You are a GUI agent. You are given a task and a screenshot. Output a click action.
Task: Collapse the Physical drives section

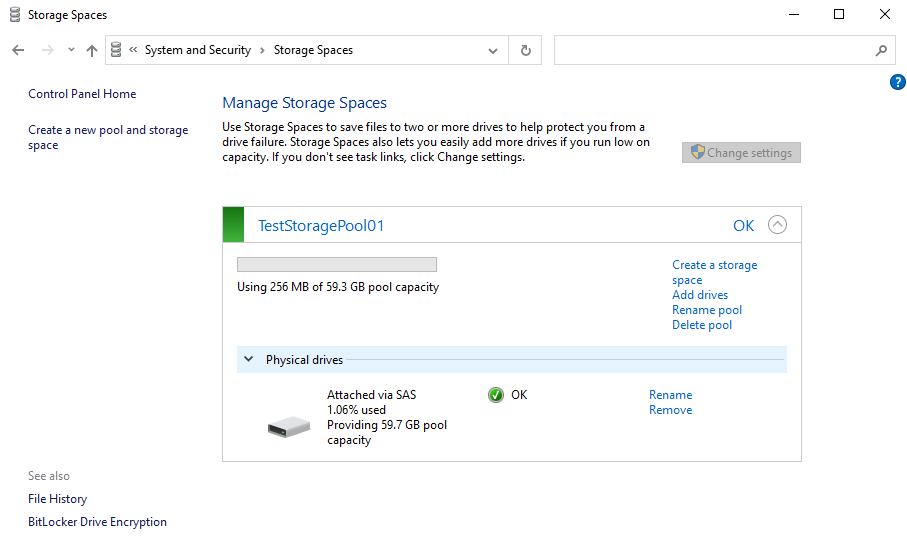coord(249,360)
